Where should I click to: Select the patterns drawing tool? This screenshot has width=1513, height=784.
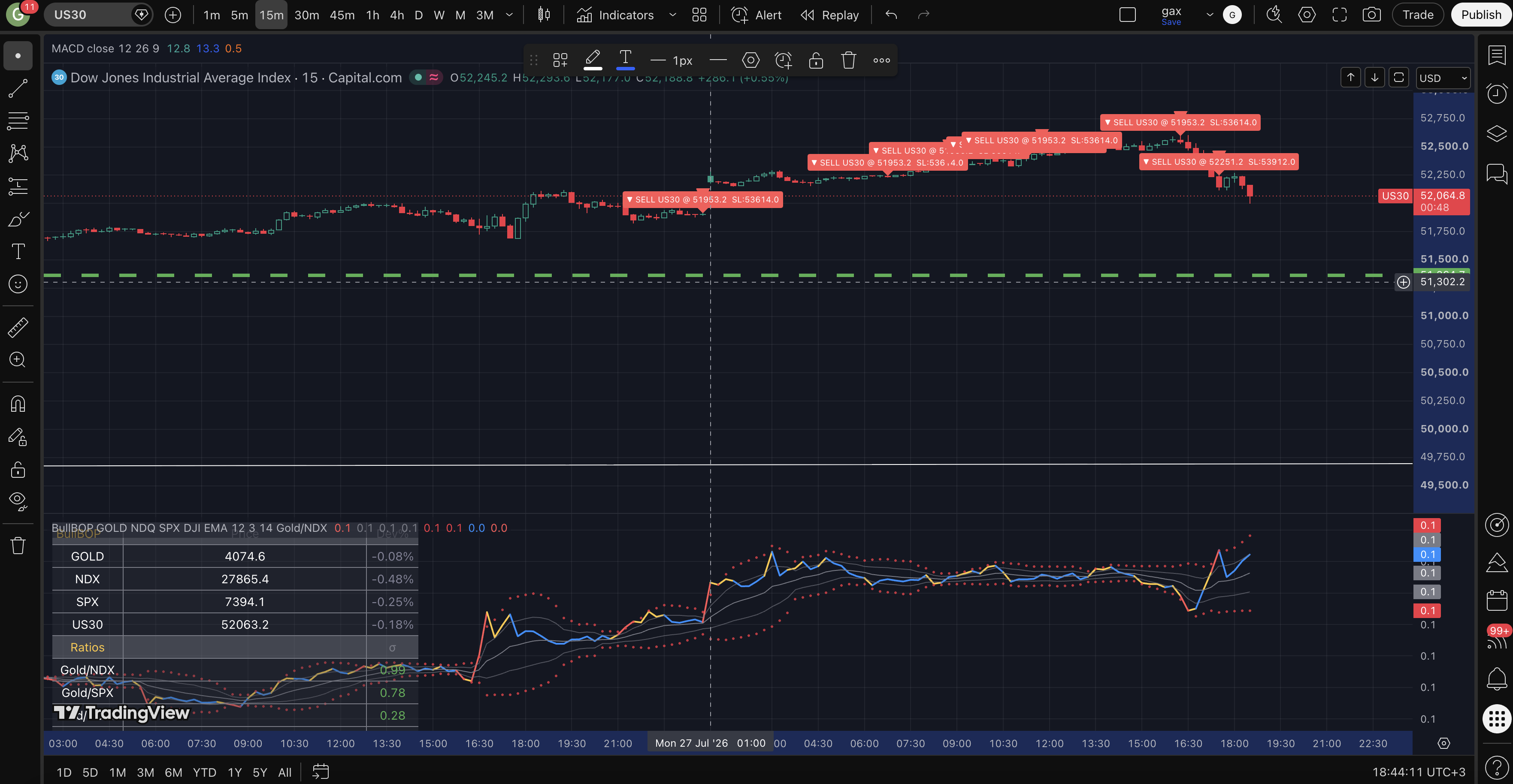18,154
